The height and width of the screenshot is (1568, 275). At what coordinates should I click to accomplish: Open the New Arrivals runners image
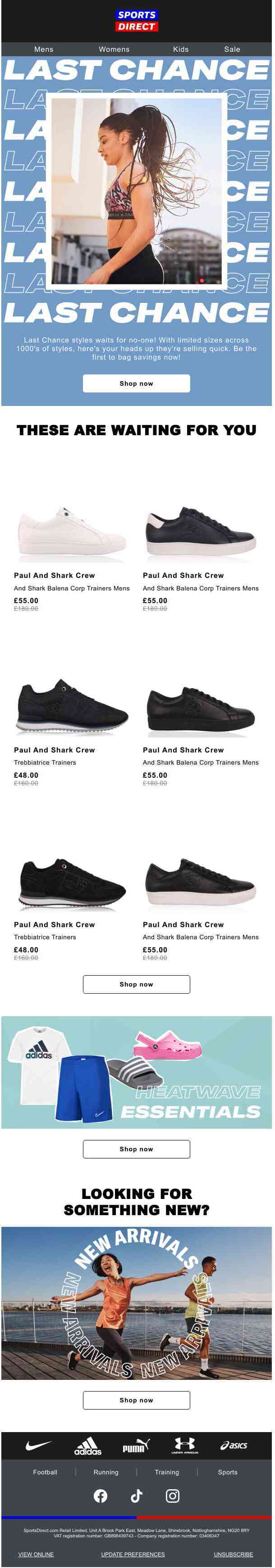click(x=137, y=1302)
